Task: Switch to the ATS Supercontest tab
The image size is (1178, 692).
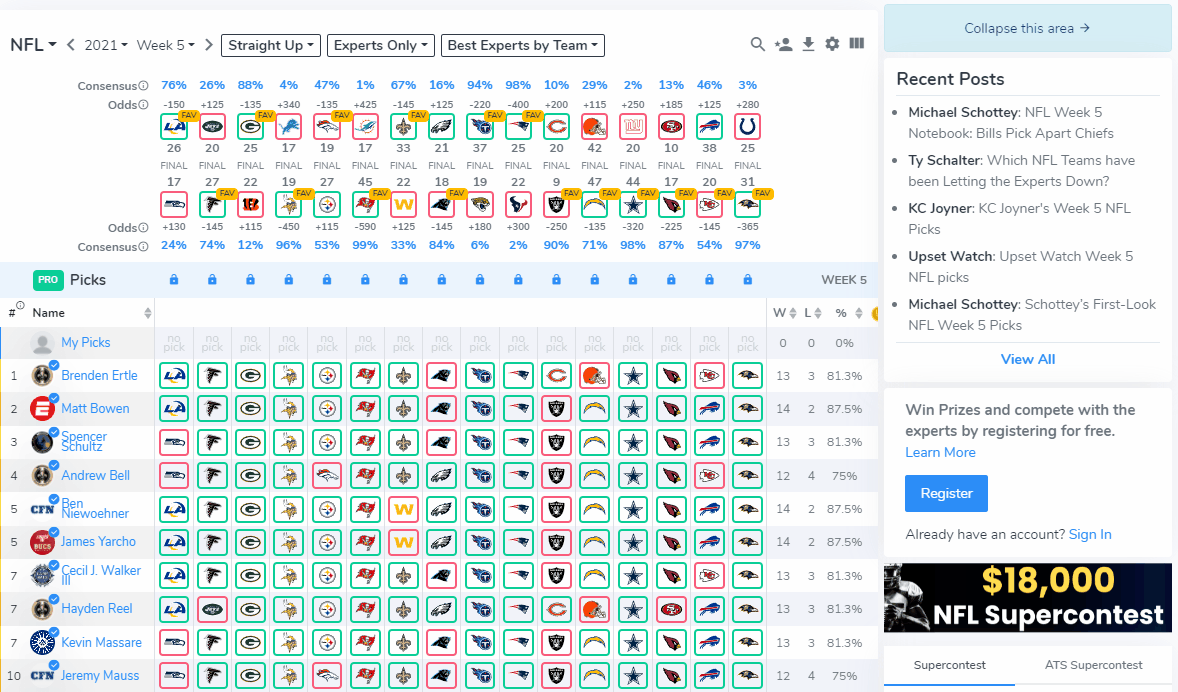Action: point(1093,666)
